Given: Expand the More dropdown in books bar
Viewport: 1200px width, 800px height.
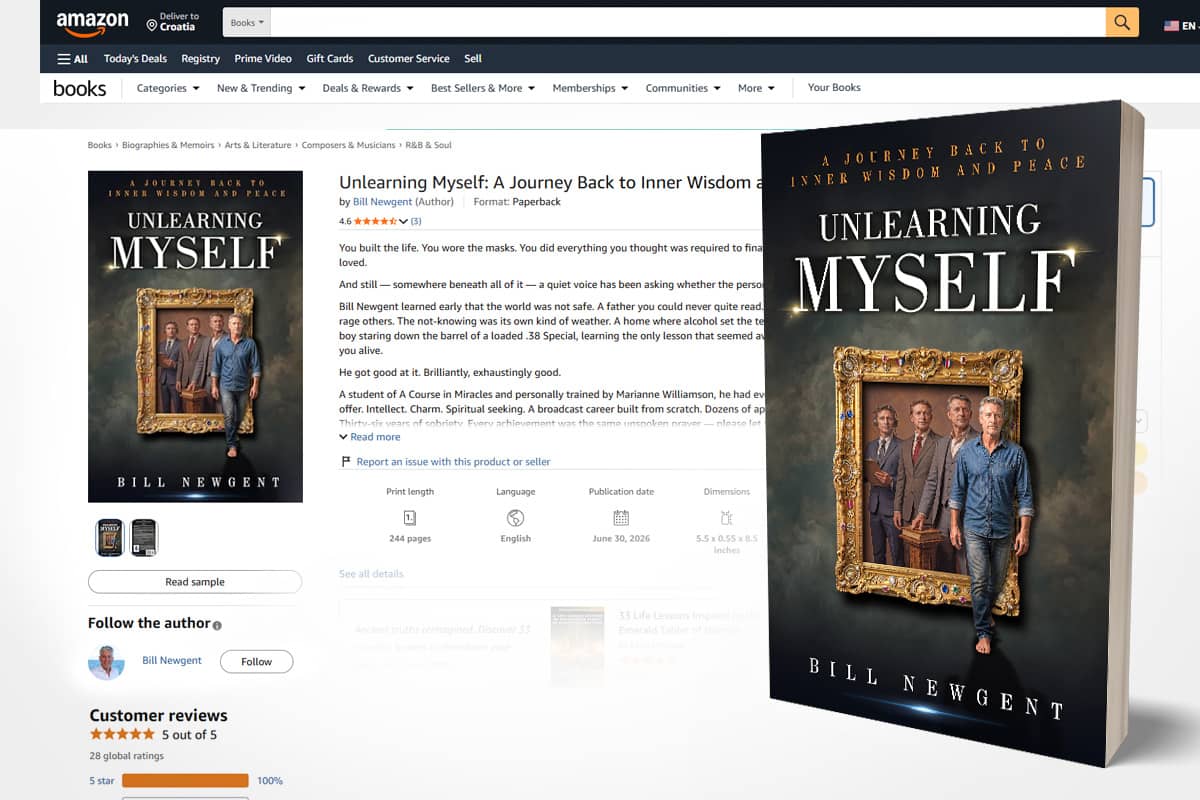Looking at the screenshot, I should point(756,88).
